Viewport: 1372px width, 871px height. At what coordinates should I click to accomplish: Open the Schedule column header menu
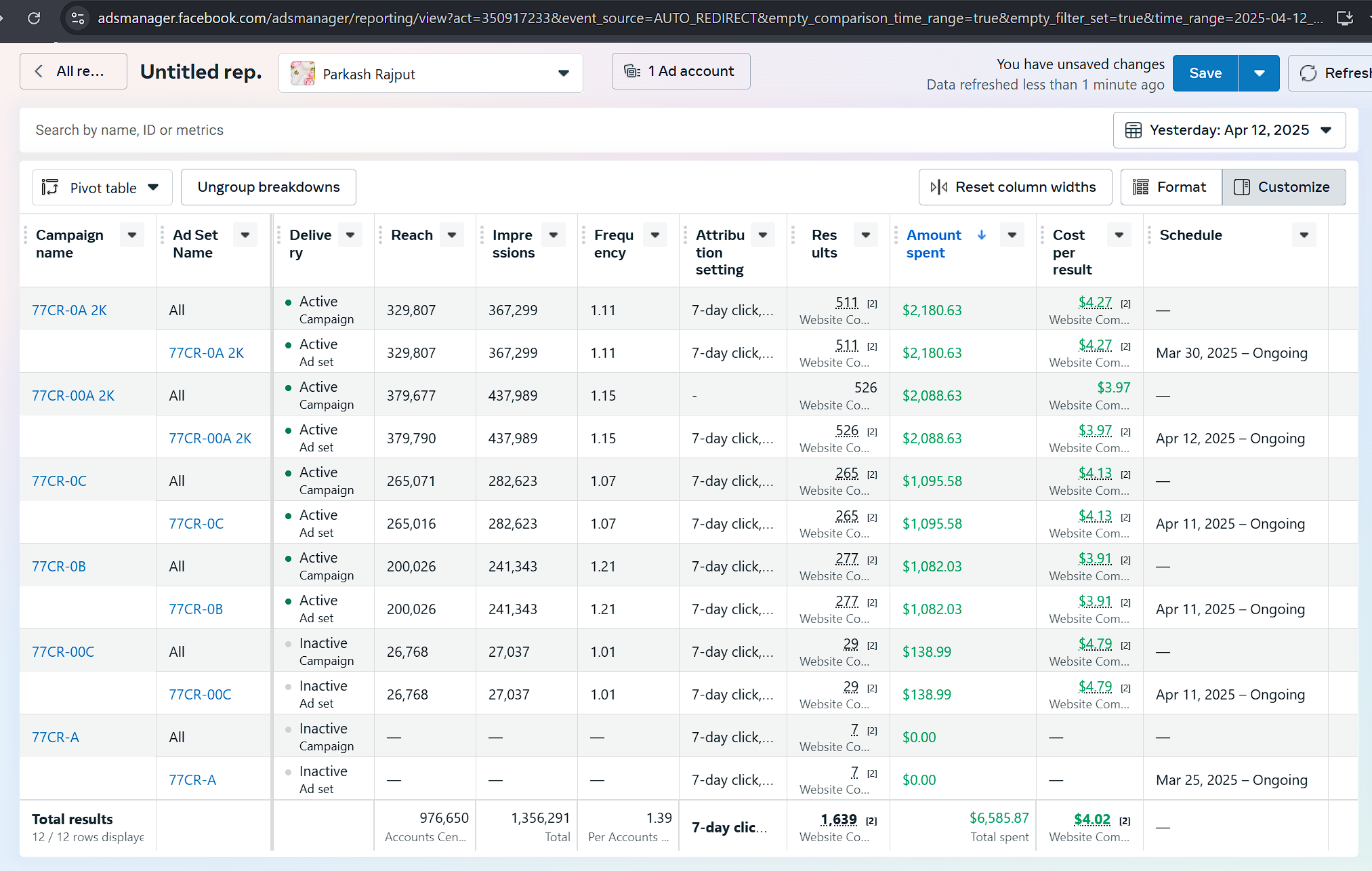[1304, 235]
